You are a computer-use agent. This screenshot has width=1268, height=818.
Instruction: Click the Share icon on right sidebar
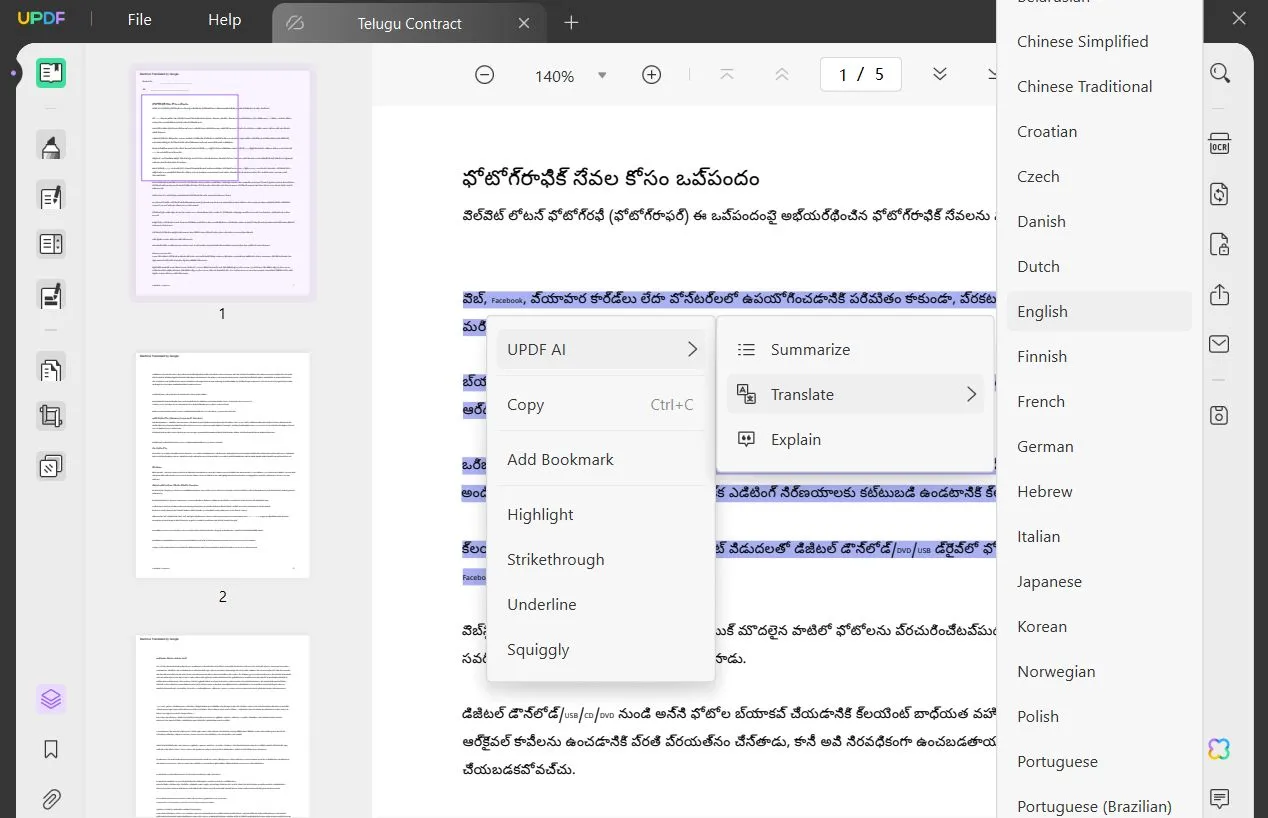[1219, 293]
